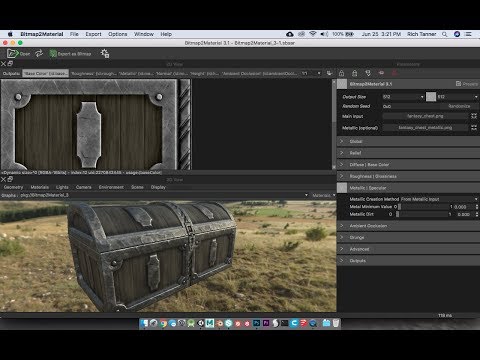Open Finder from the Dock
Viewport: 480px width, 360px height.
pyautogui.click(x=144, y=323)
